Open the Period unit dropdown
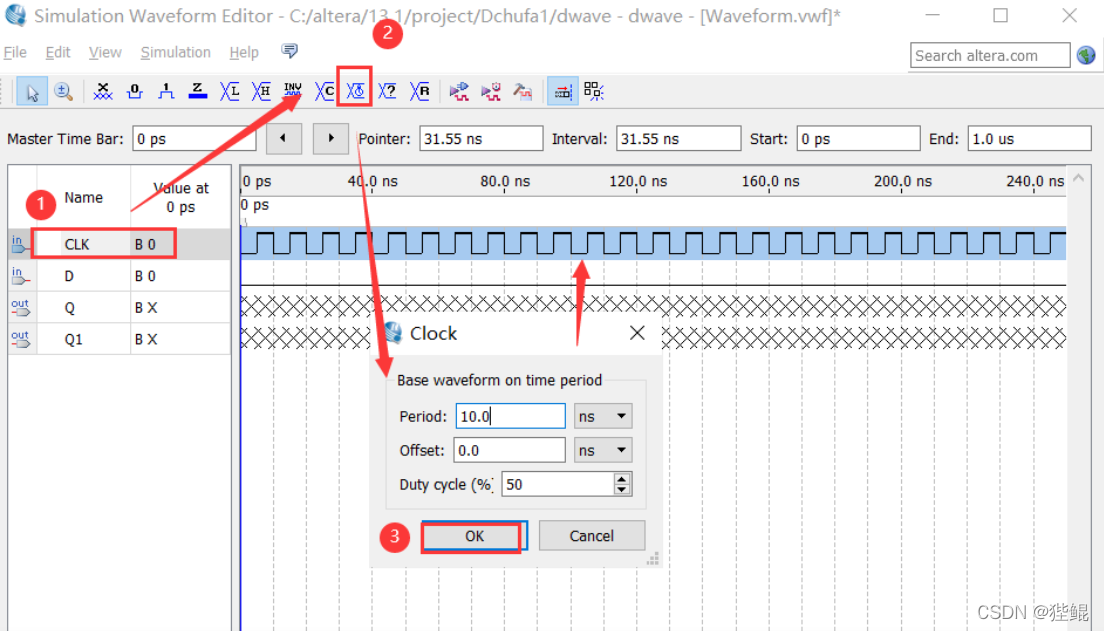This screenshot has width=1104, height=631. [x=603, y=416]
